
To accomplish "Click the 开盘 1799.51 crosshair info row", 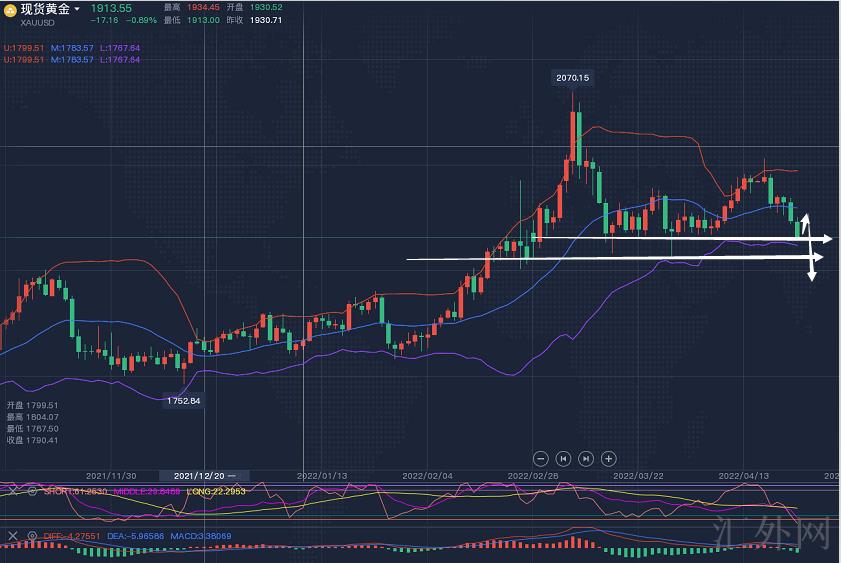I will tap(32, 405).
